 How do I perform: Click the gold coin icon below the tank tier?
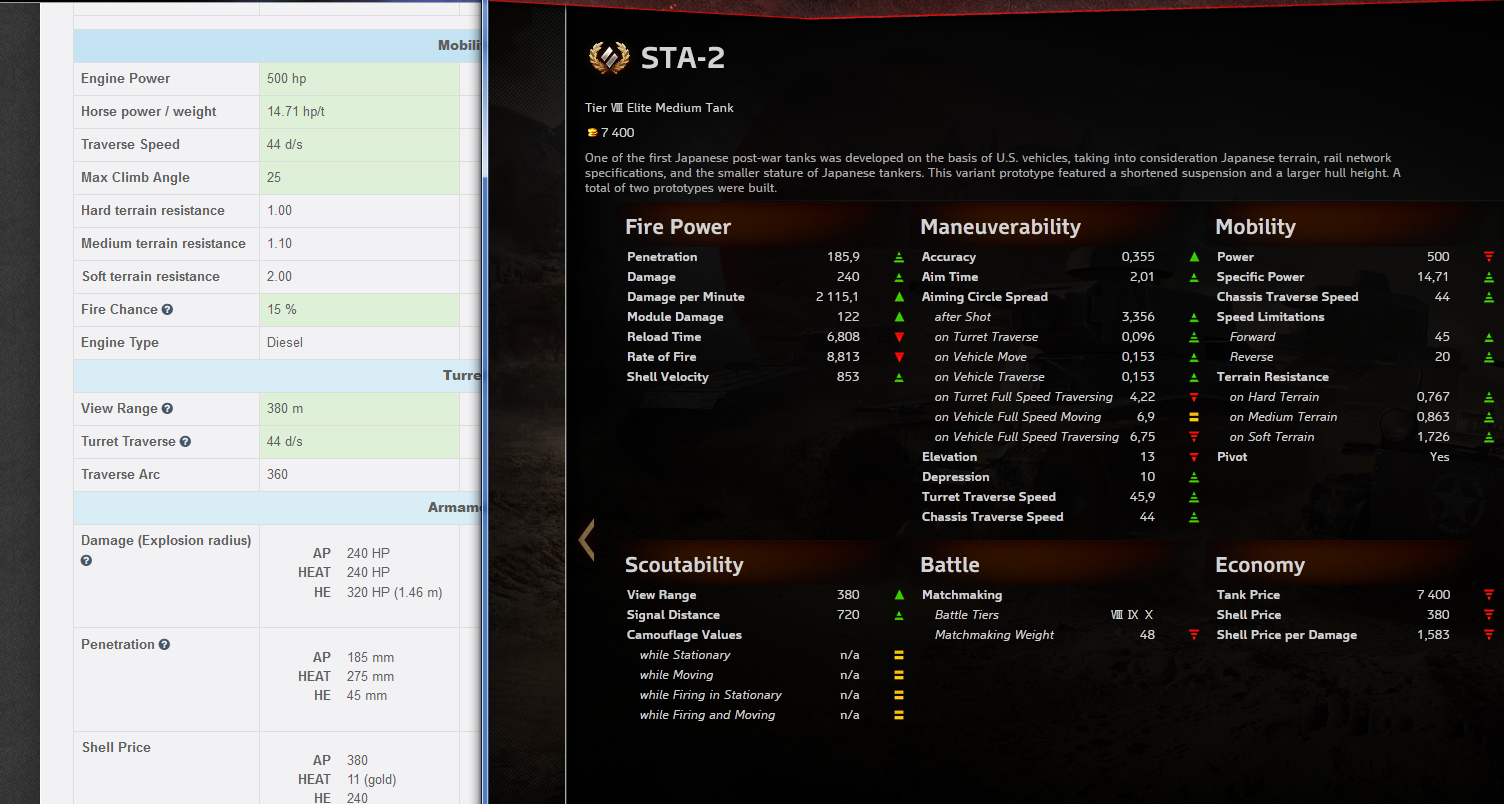[x=591, y=133]
